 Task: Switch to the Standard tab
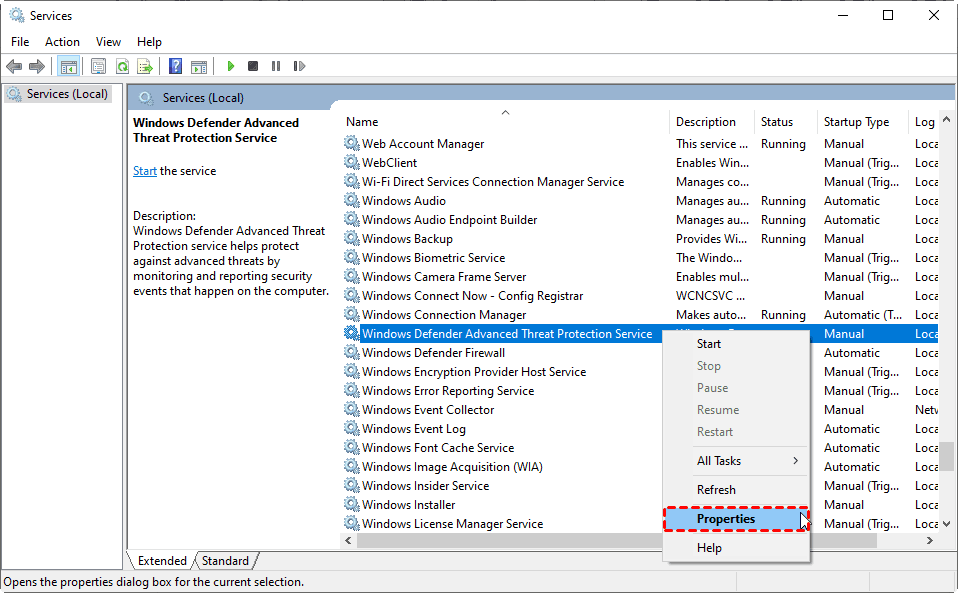(225, 561)
